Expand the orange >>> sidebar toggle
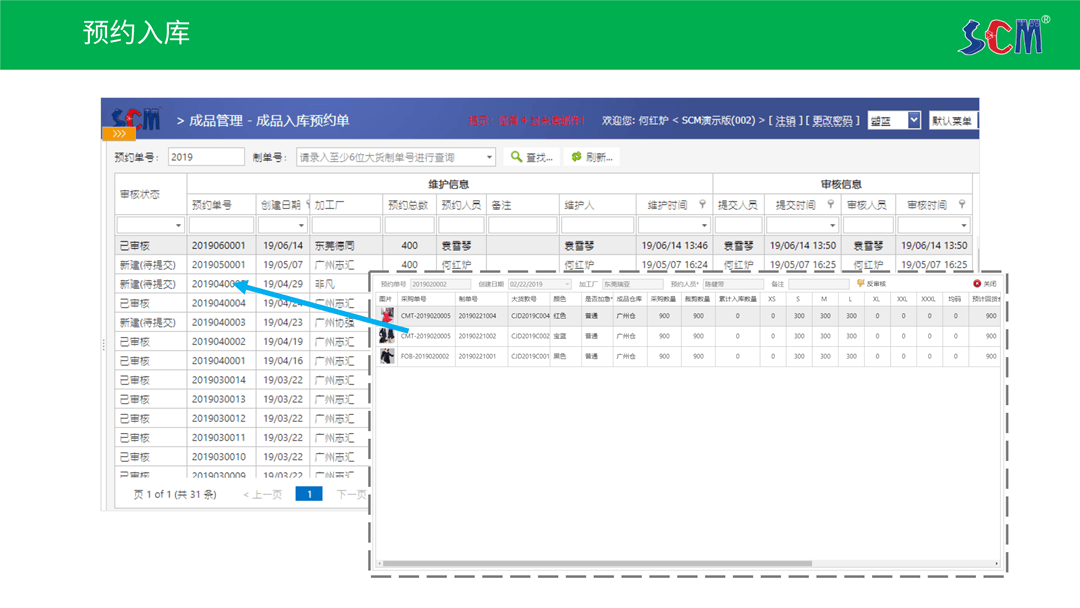Viewport: 1080px width, 608px height. [x=118, y=133]
